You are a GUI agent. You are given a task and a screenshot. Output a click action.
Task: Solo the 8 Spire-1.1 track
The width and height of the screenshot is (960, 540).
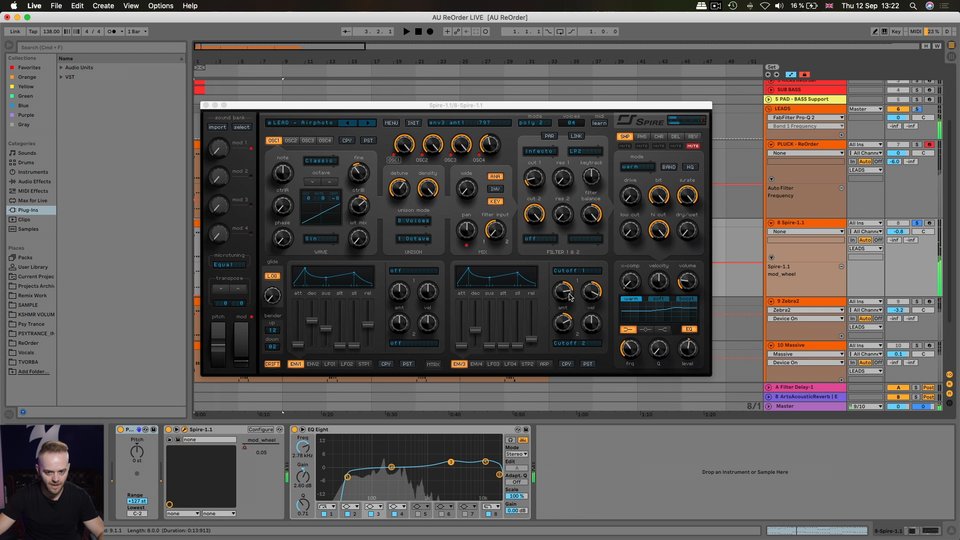pyautogui.click(x=917, y=223)
